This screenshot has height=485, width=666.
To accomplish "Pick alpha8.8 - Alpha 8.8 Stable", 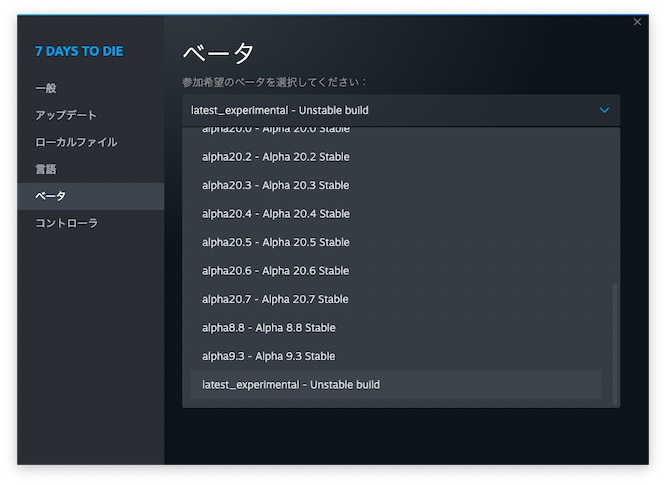I will (x=269, y=328).
